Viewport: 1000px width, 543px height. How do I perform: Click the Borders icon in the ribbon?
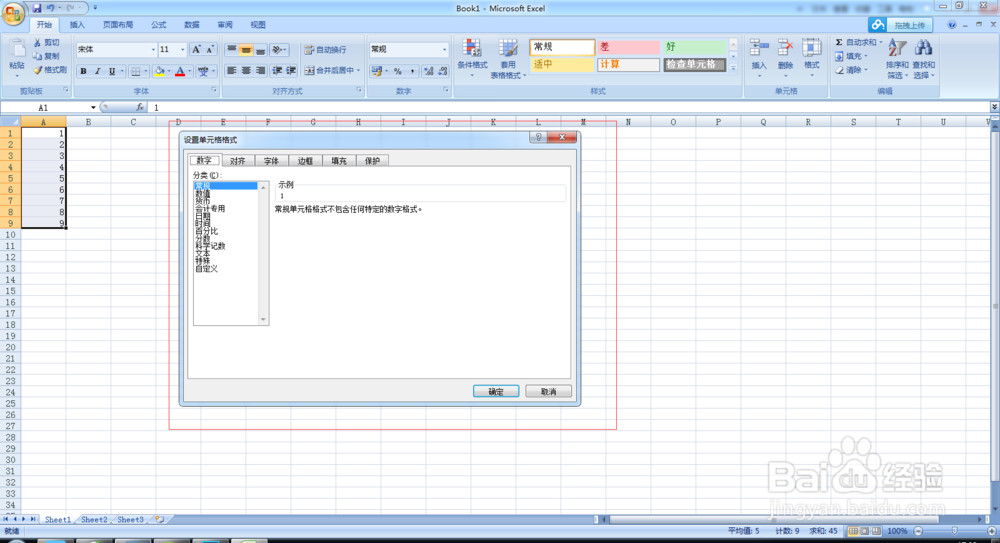pyautogui.click(x=135, y=71)
